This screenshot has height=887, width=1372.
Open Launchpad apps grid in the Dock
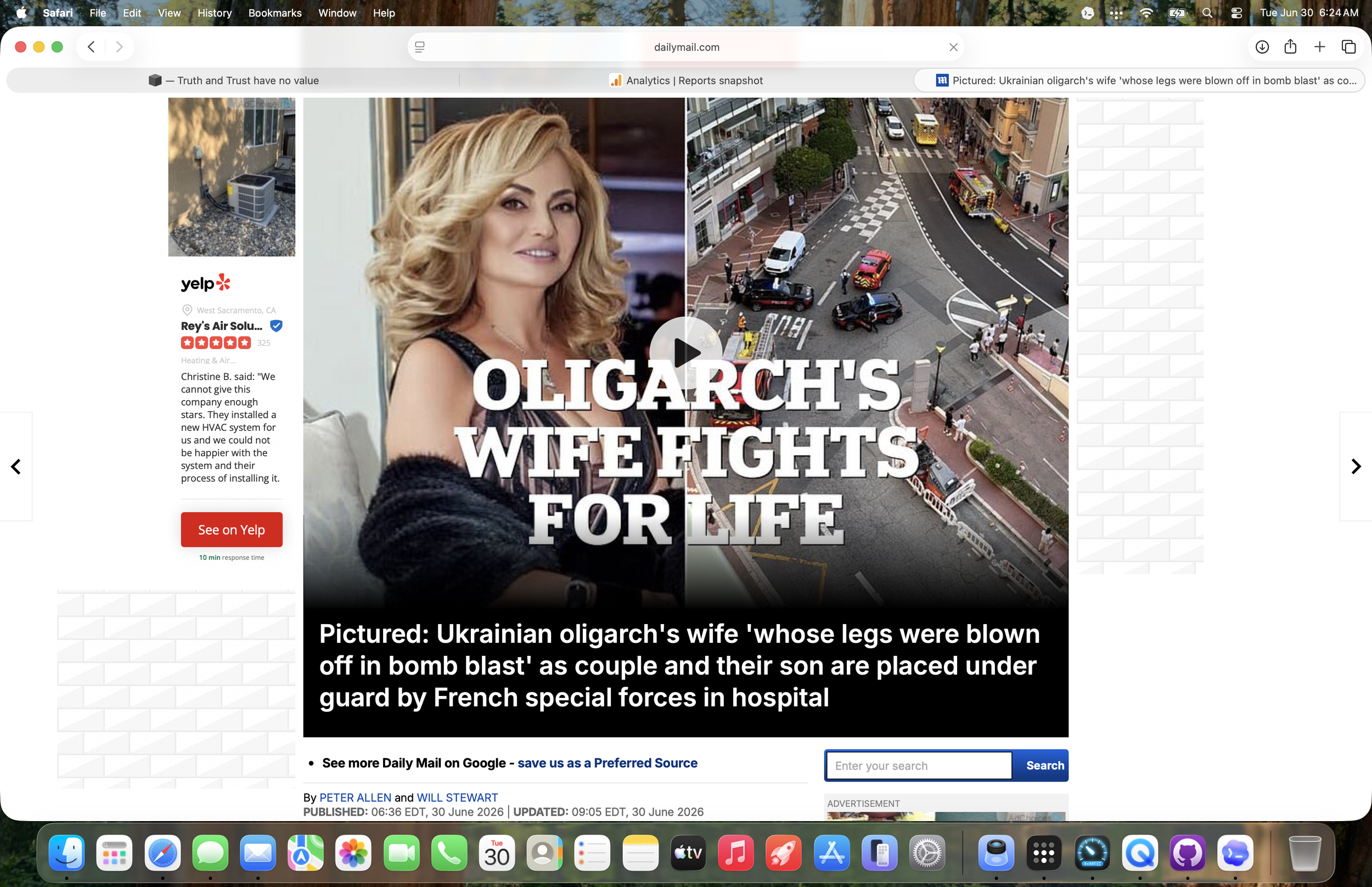pos(115,853)
